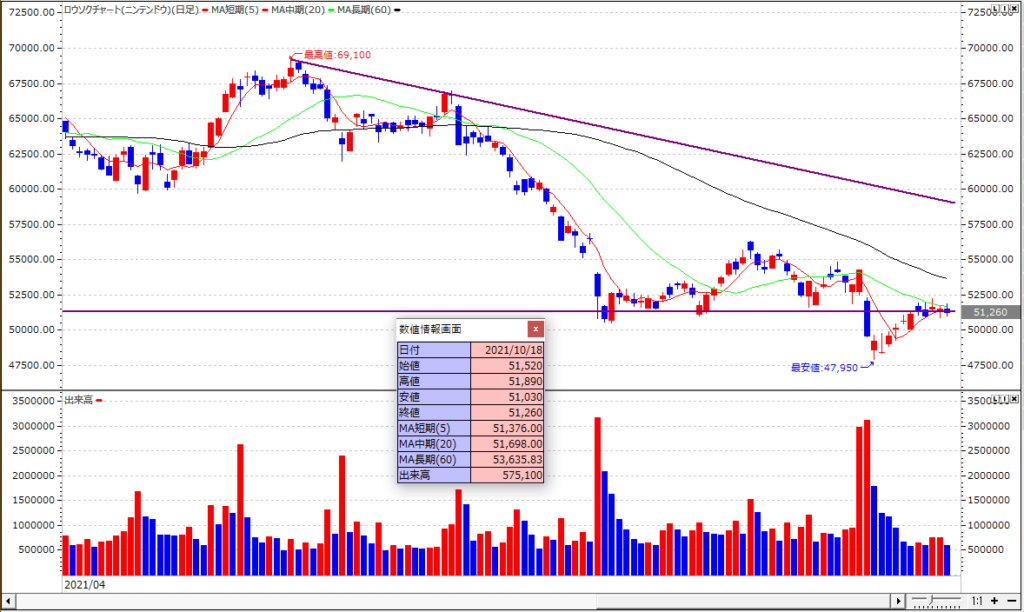Click the 最高値:69,100 high price annotation

coord(338,55)
